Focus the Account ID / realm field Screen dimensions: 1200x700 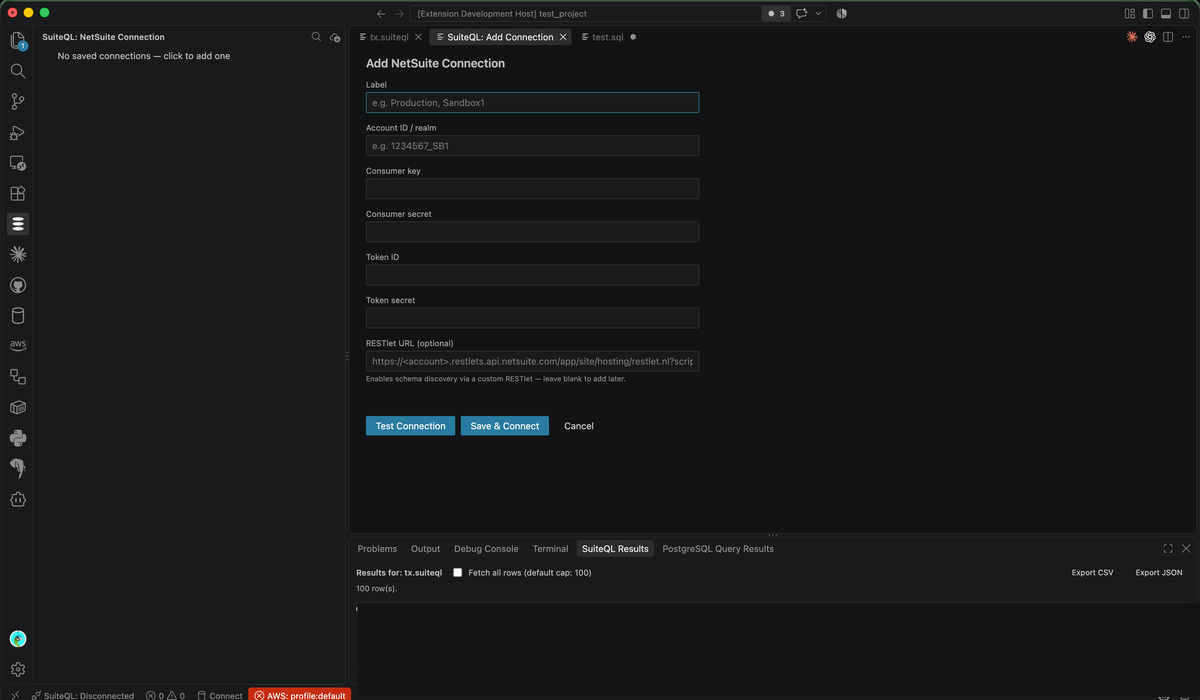pos(532,145)
